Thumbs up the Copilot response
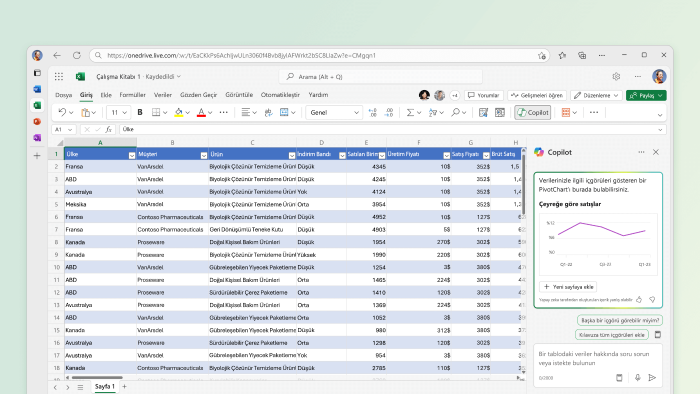This screenshot has height=394, width=700. click(x=639, y=300)
